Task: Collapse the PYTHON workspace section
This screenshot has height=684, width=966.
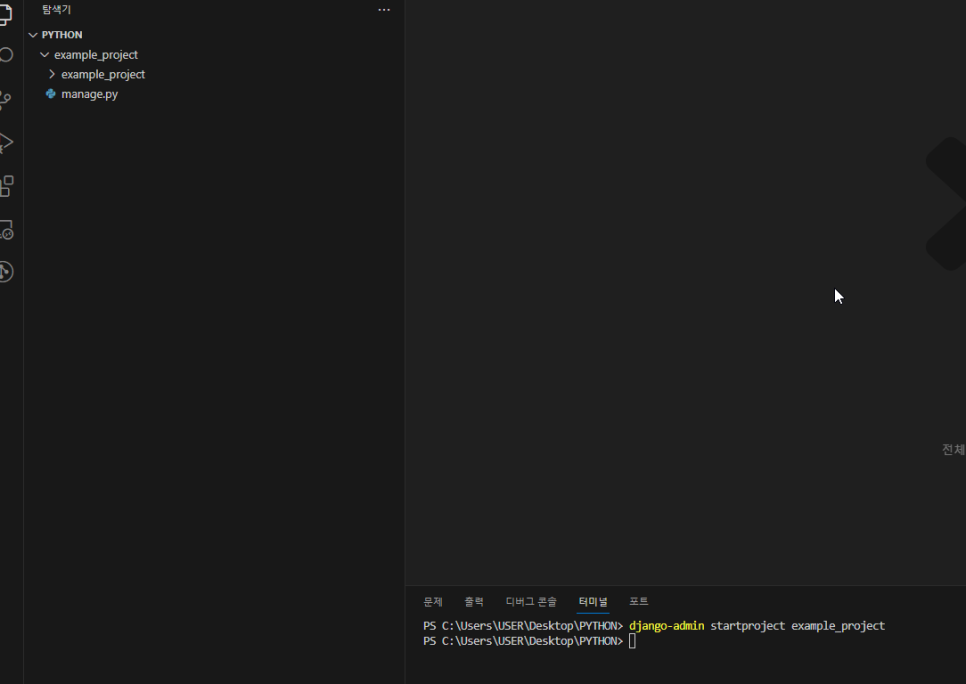Action: [x=33, y=35]
